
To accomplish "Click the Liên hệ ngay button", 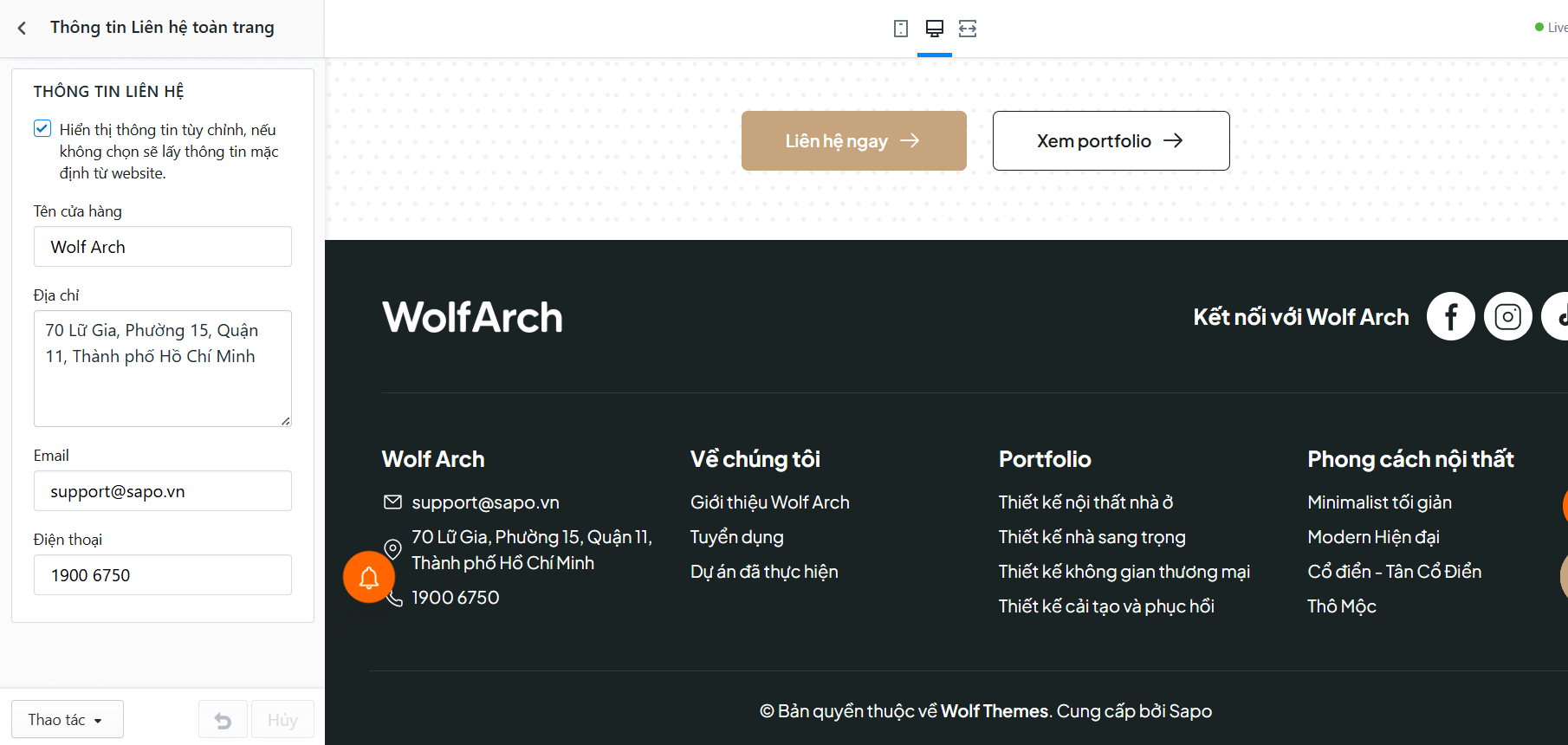I will [854, 140].
